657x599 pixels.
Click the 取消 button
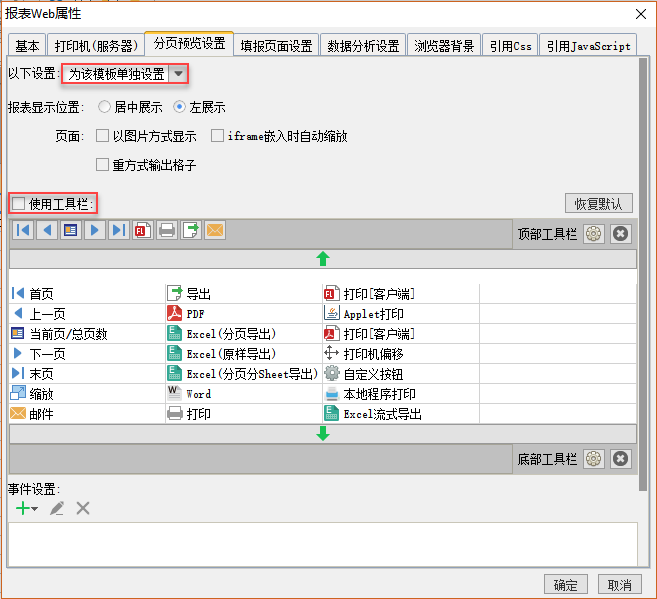point(620,585)
